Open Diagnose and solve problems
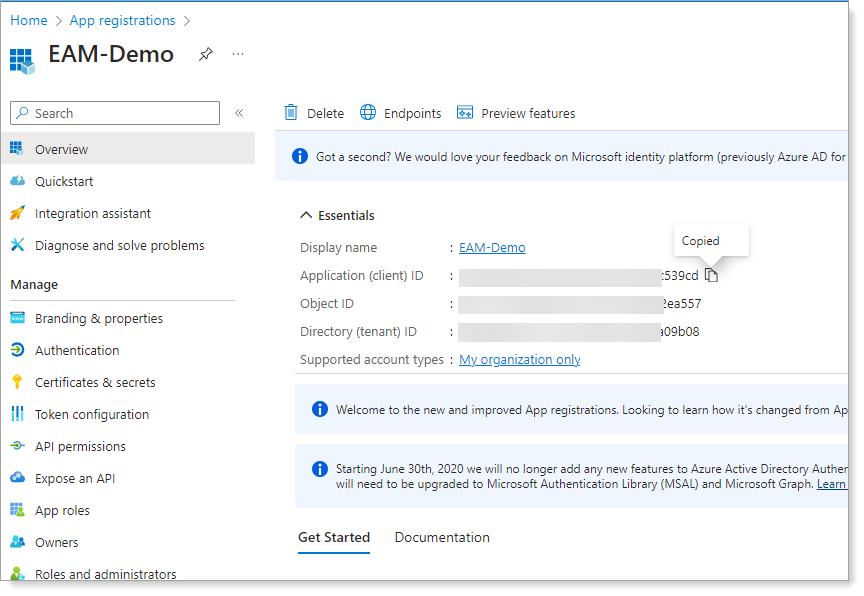The width and height of the screenshot is (864, 596). 119,245
